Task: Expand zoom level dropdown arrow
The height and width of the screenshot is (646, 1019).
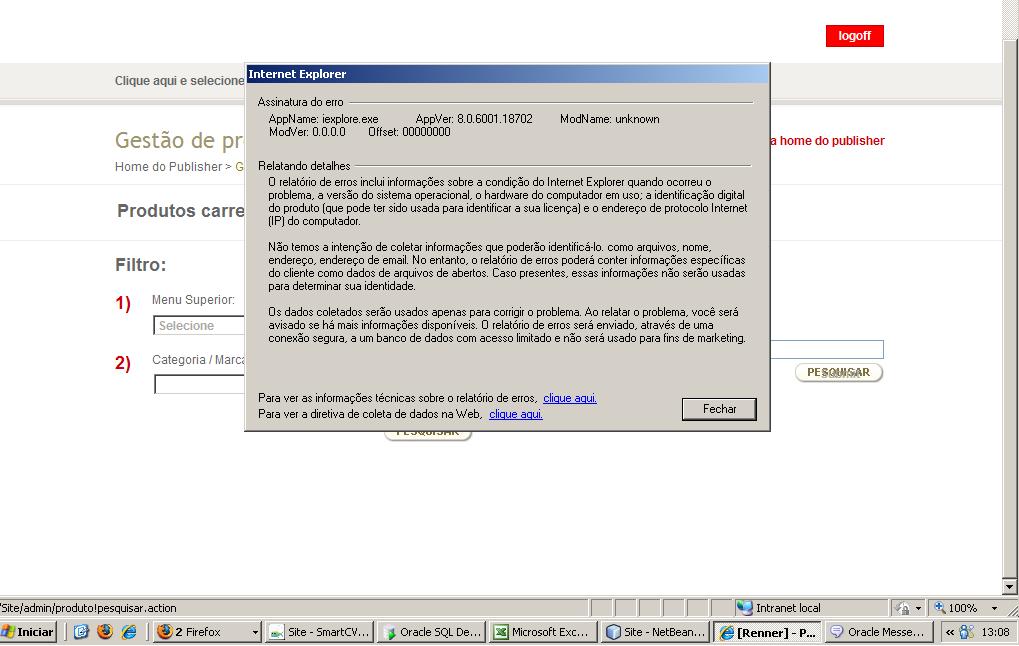Action: (994, 608)
